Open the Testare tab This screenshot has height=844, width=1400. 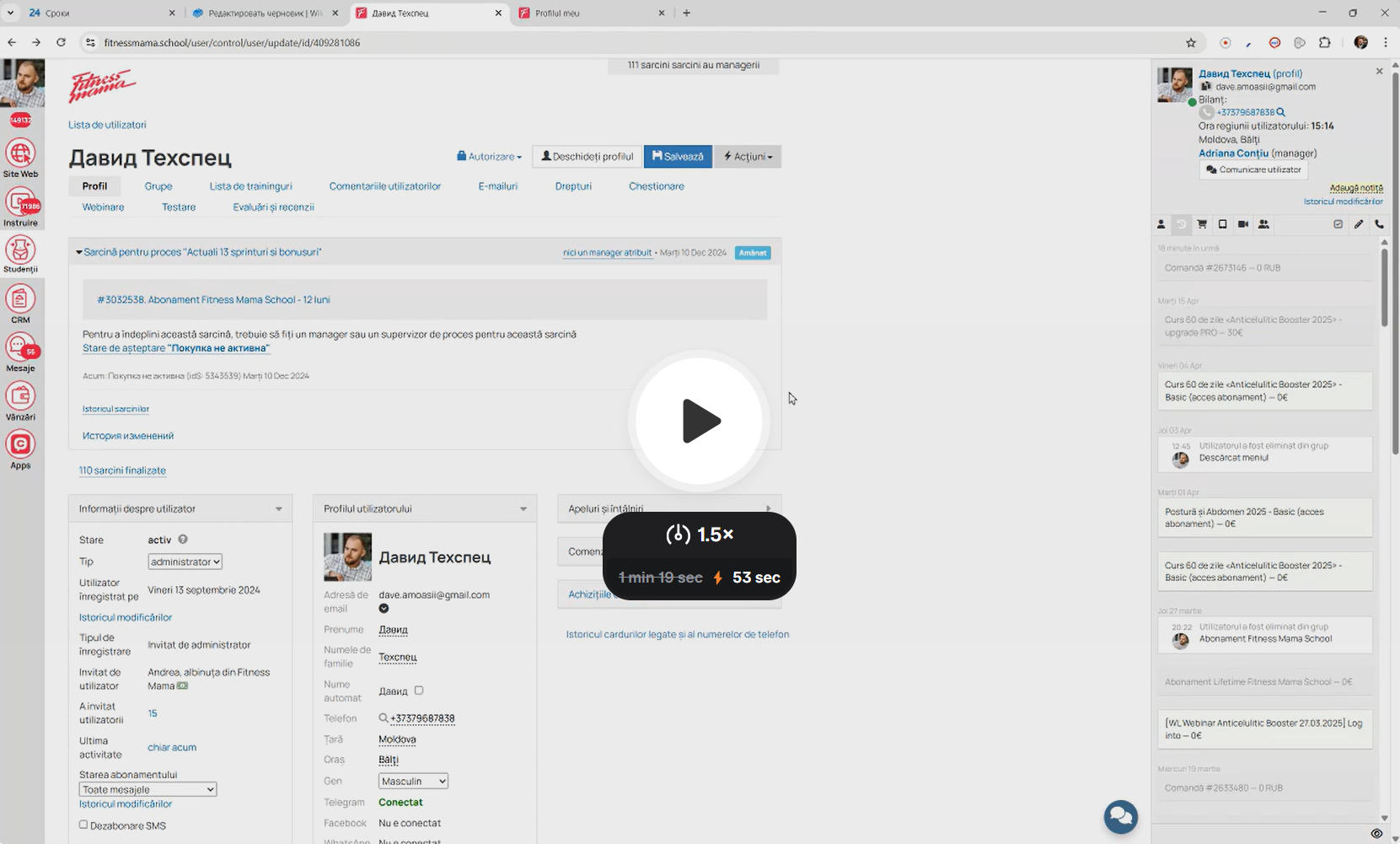click(x=179, y=207)
